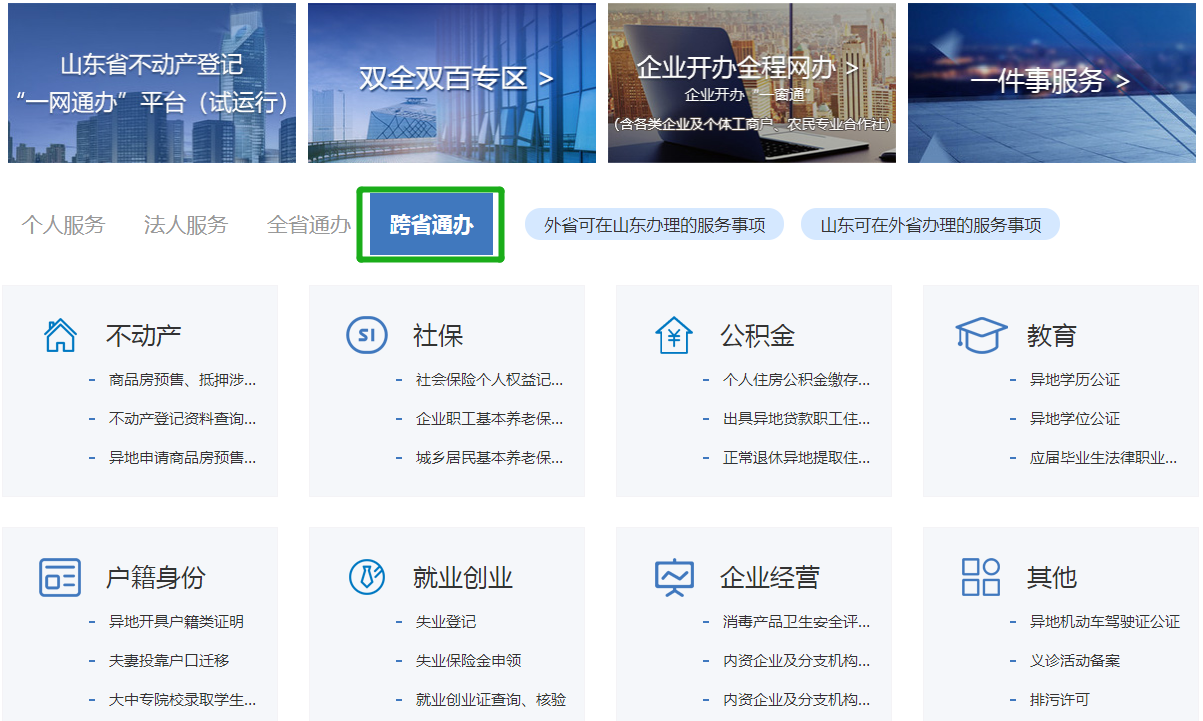Open the 失业保险金申领 link
The image size is (1203, 721).
coord(468,661)
